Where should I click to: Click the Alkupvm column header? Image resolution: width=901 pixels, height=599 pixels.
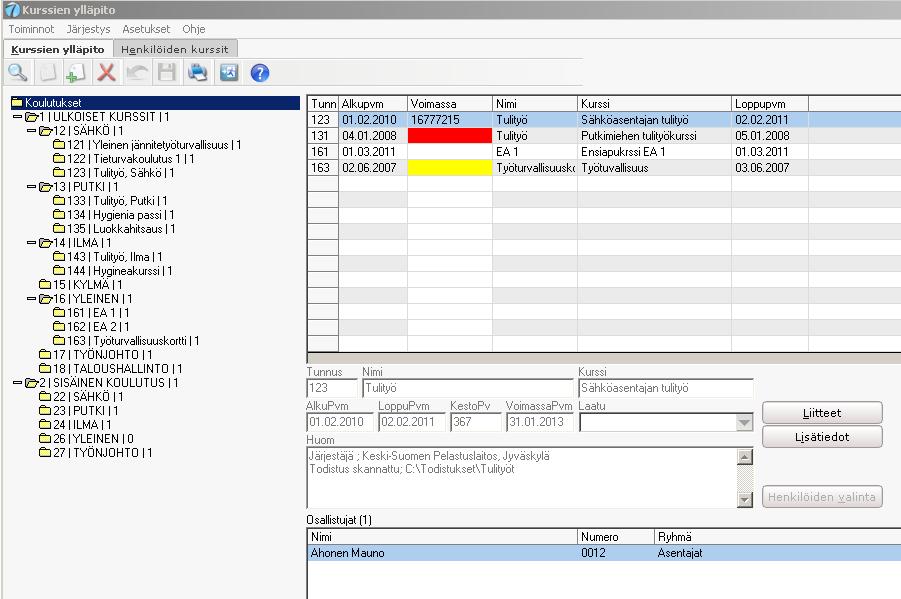(x=373, y=103)
